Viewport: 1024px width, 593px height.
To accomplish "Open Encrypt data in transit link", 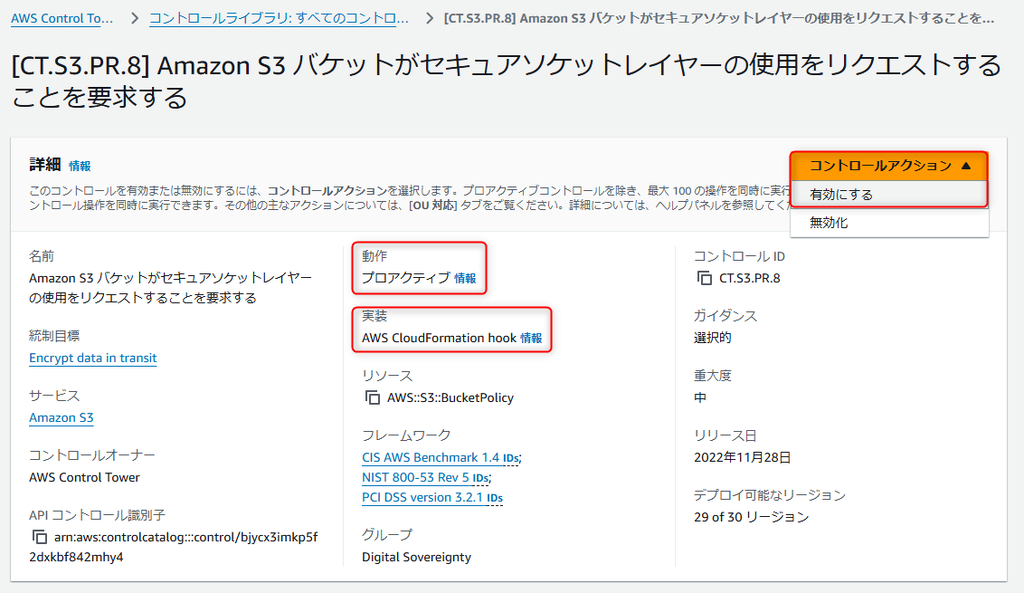I will click(x=93, y=358).
